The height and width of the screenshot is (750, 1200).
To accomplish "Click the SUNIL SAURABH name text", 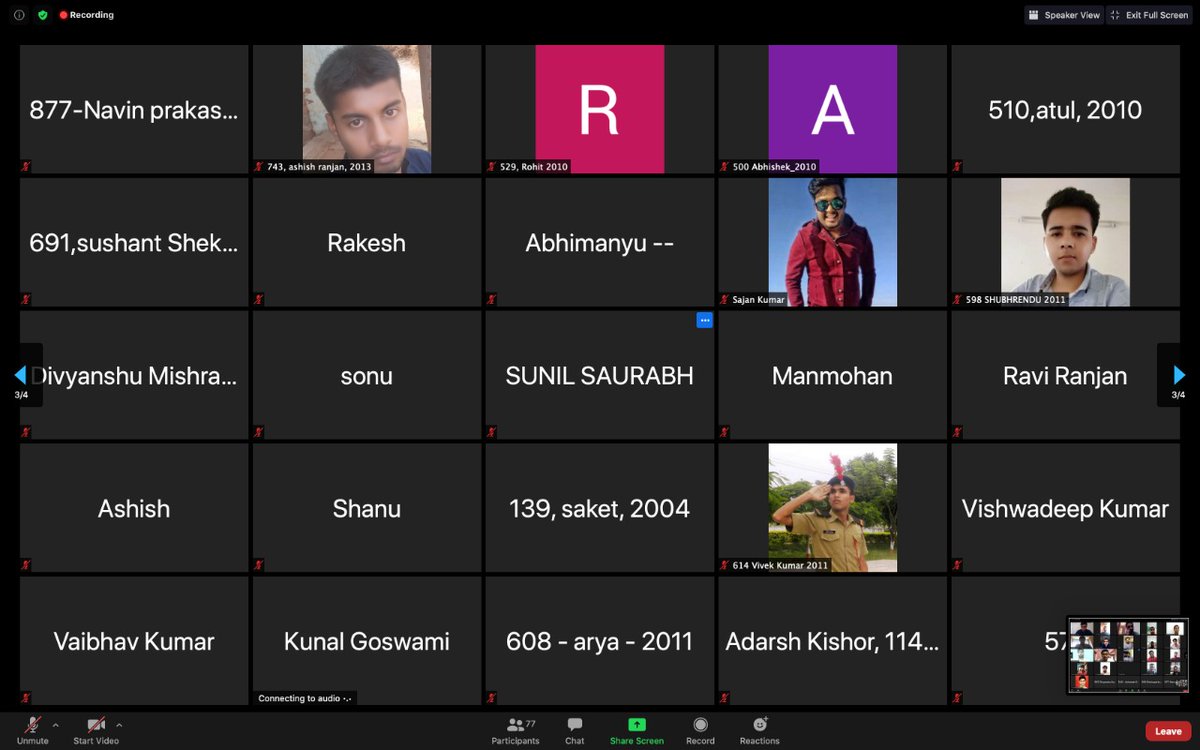I will click(600, 376).
